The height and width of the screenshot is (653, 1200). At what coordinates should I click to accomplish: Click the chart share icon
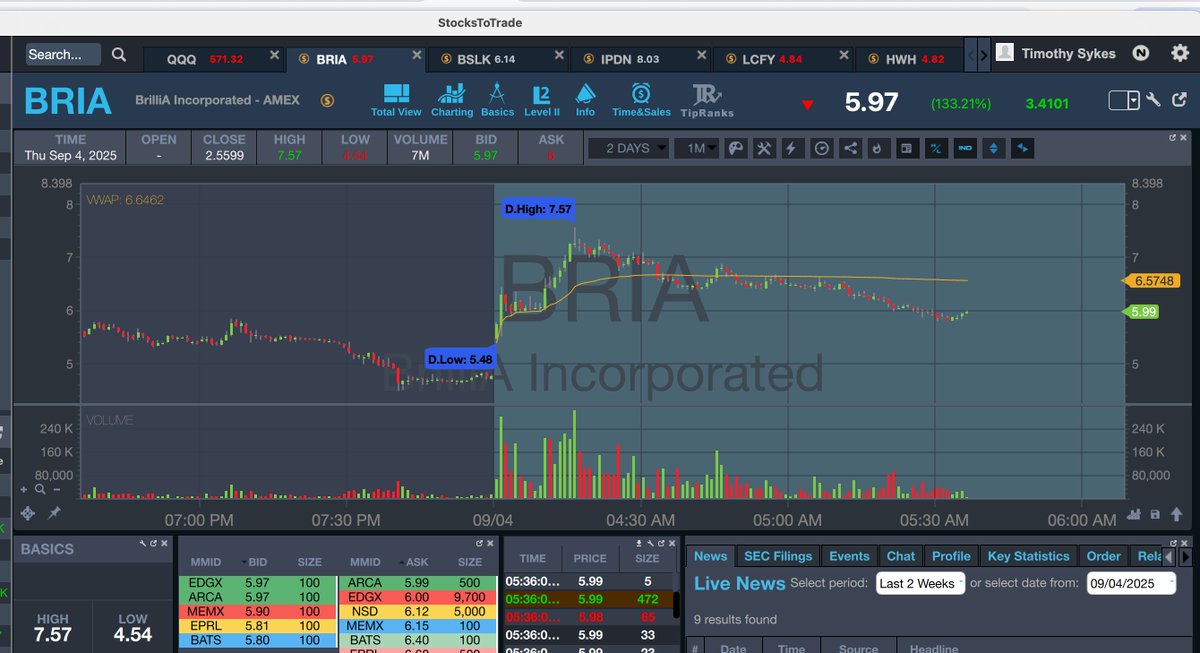850,148
